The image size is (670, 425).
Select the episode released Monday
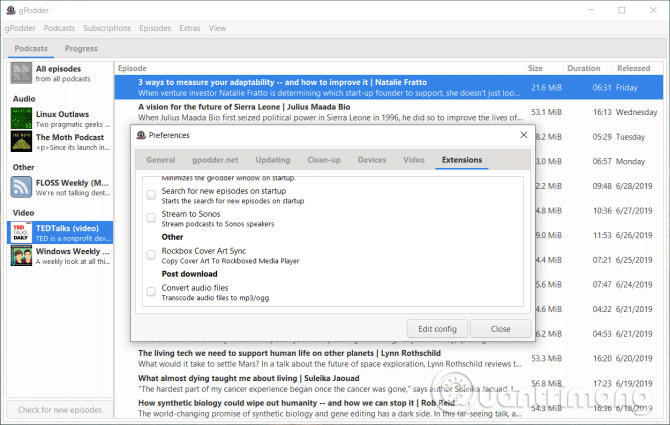[599, 161]
